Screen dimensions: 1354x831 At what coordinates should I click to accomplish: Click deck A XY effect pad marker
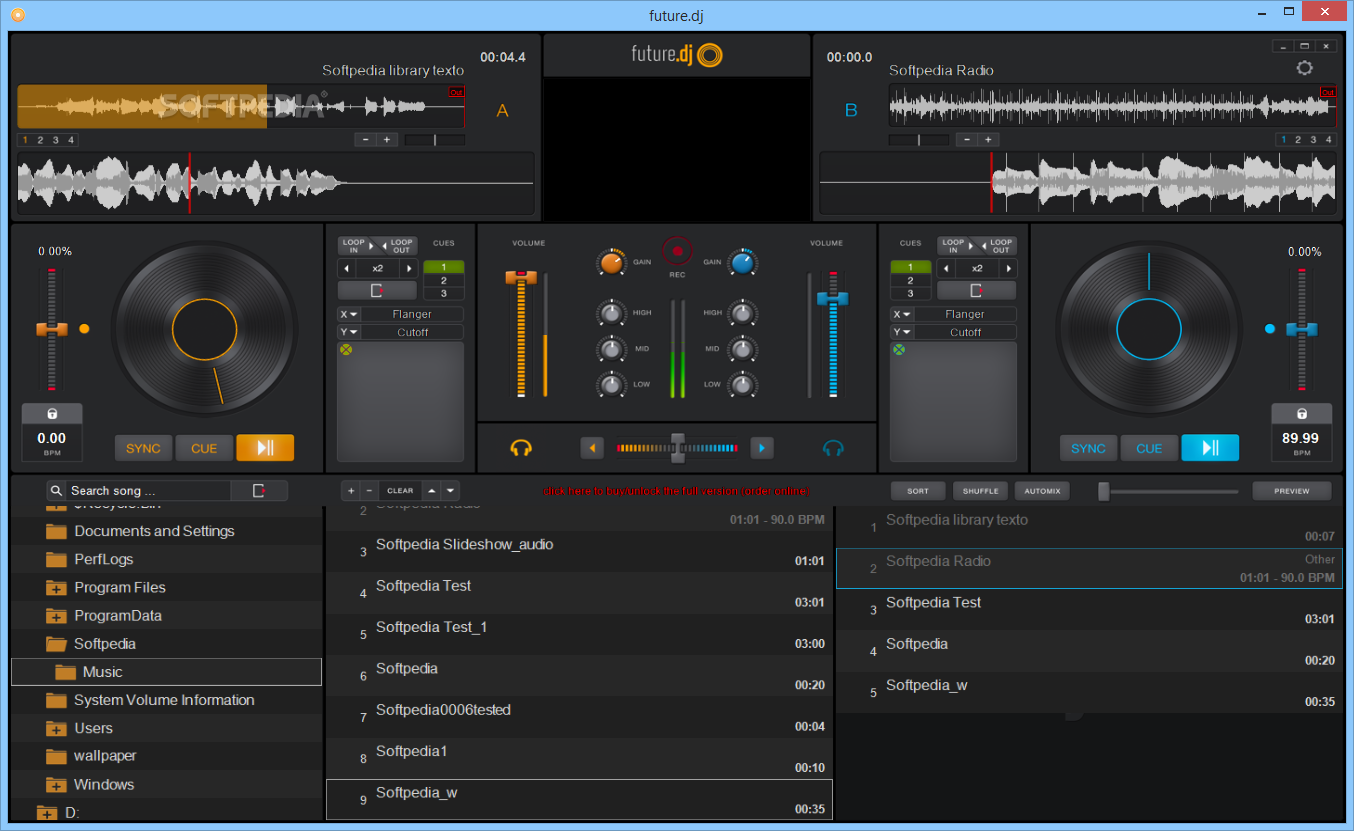[346, 350]
